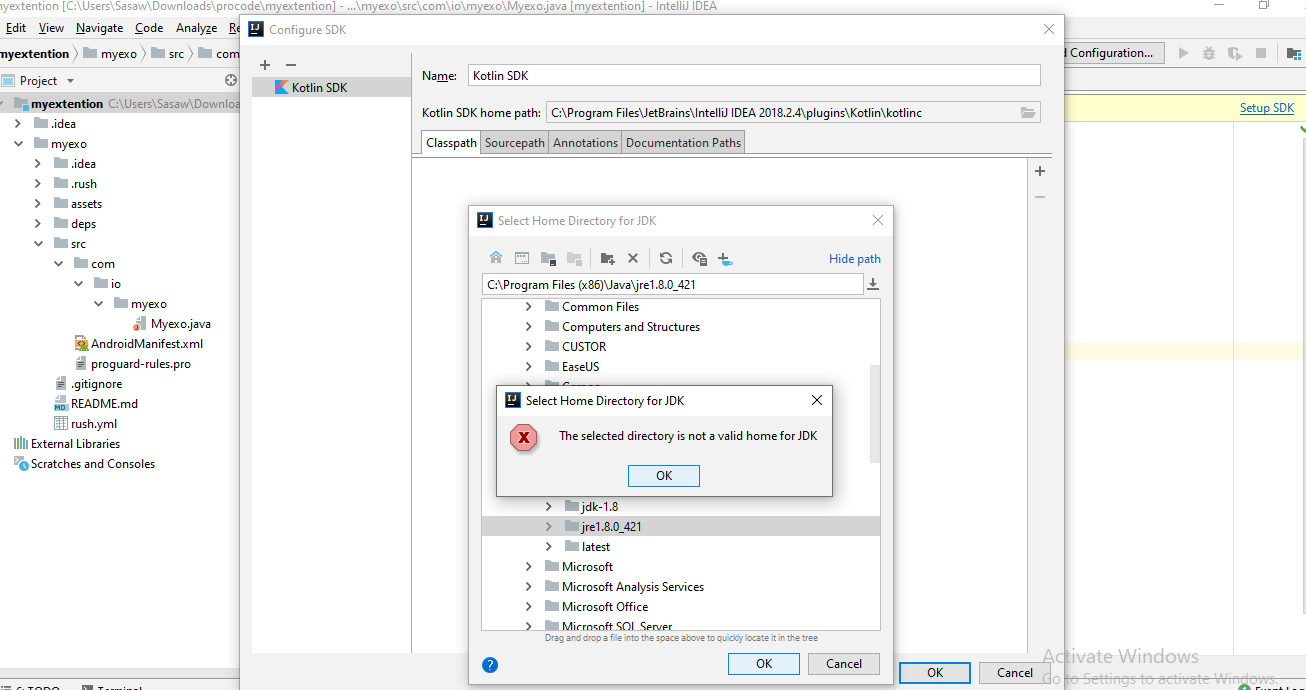Click the minus icon above the SDK list
This screenshot has width=1306, height=690.
pos(291,65)
